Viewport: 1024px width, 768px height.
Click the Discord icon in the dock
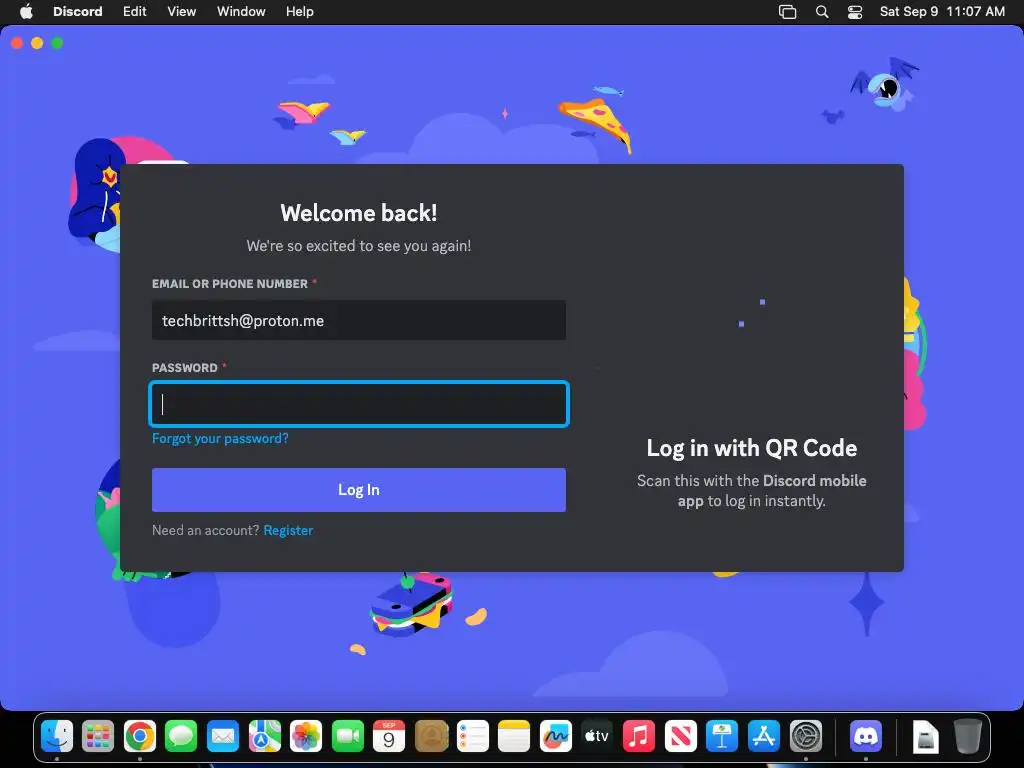(x=866, y=736)
